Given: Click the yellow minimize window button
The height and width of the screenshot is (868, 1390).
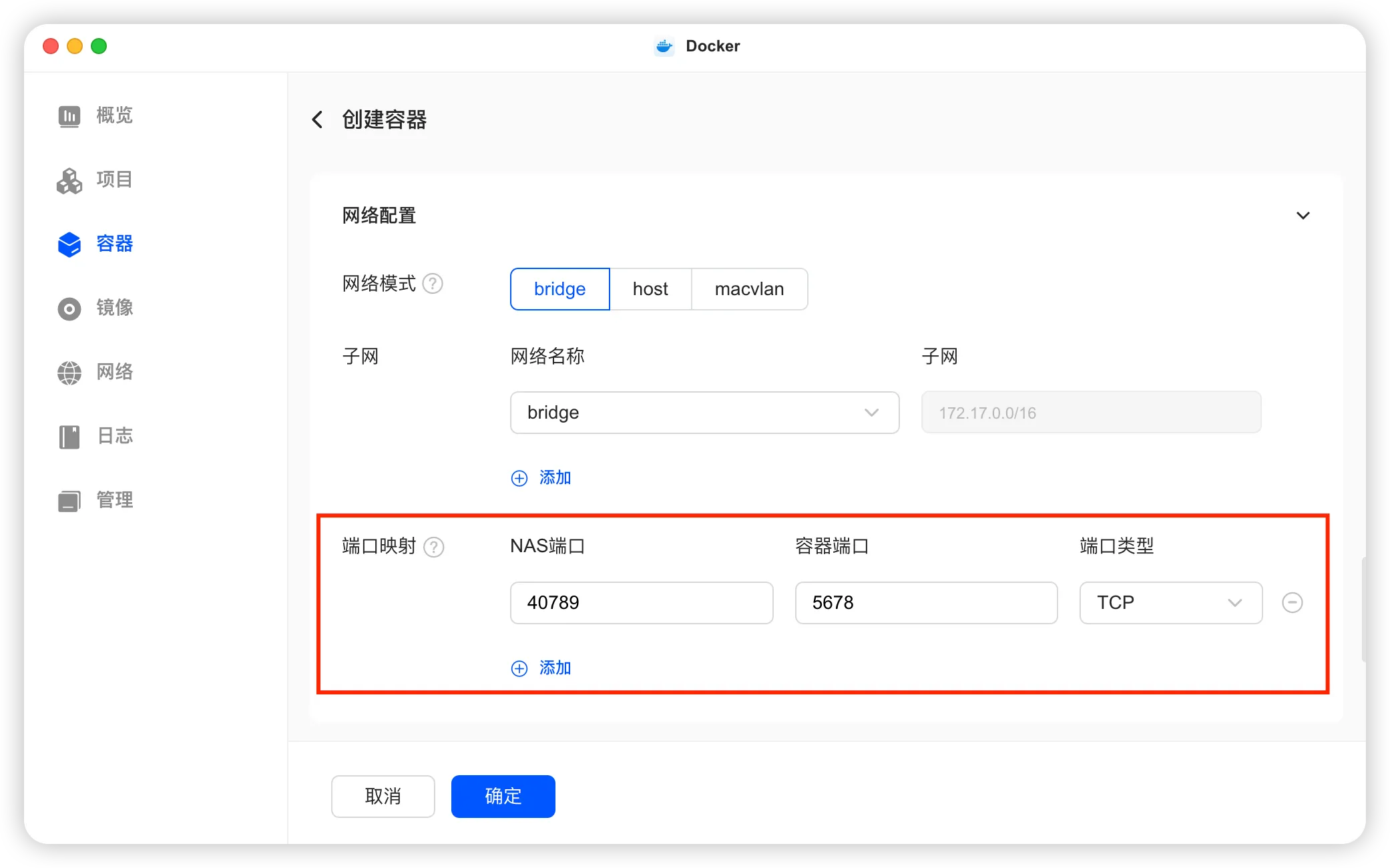Looking at the screenshot, I should (75, 46).
